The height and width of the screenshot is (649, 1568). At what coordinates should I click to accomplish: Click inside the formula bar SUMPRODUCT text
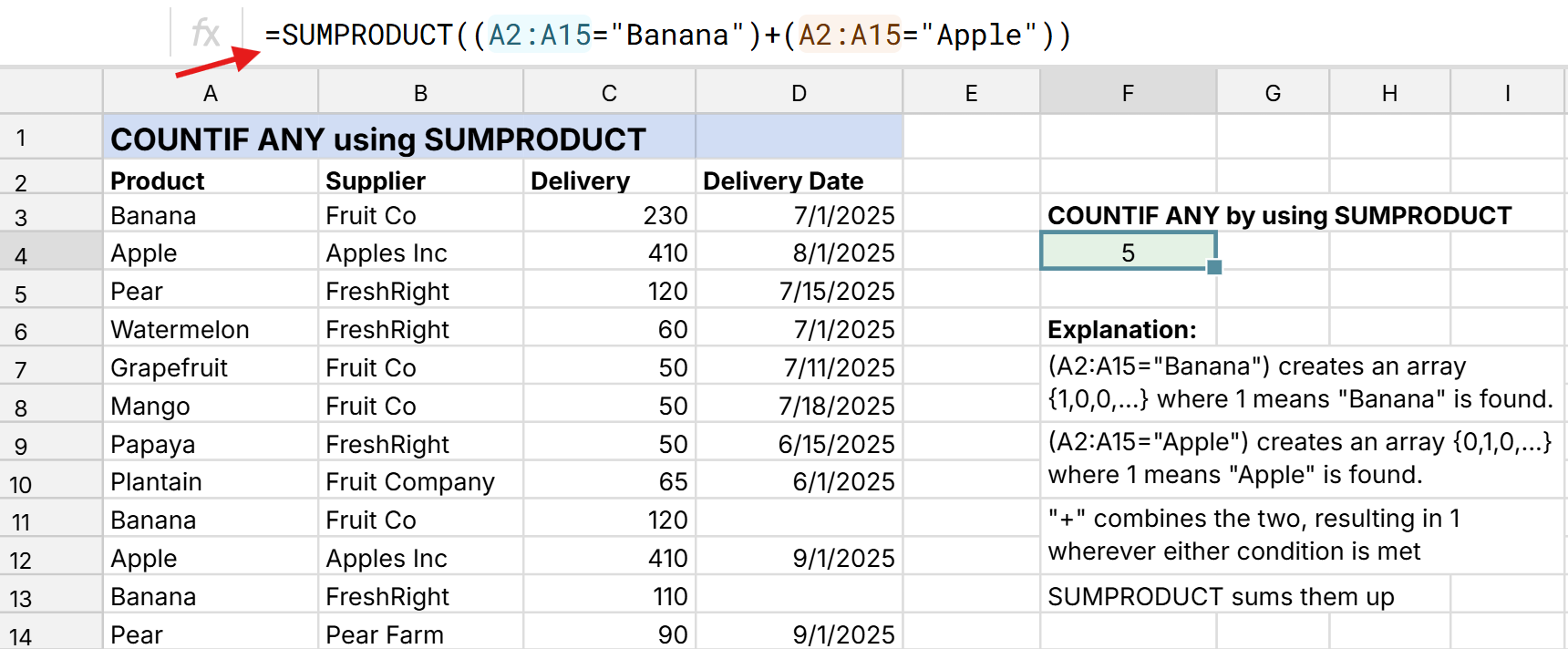[x=366, y=36]
